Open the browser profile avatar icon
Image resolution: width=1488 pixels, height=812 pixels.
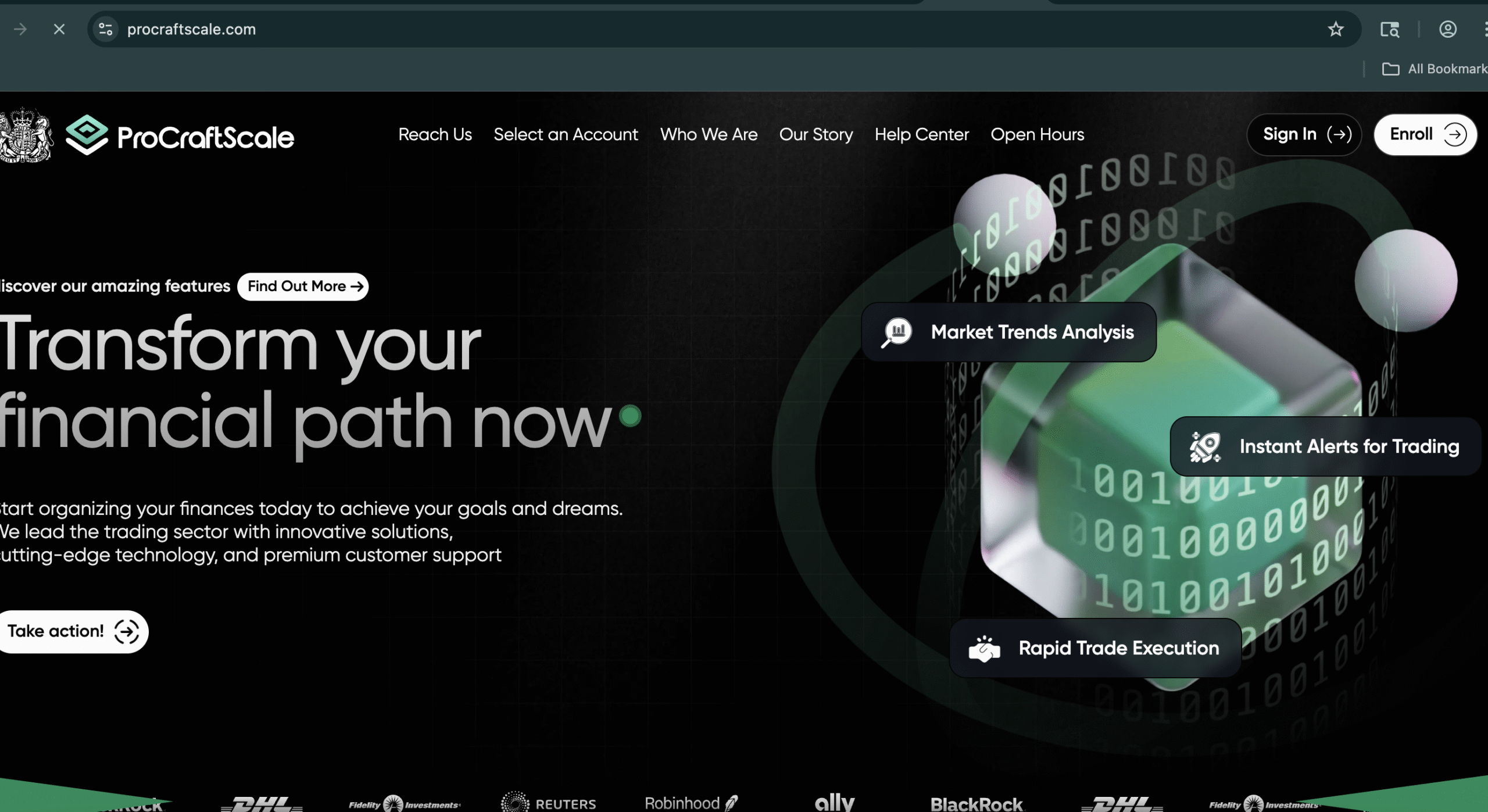[1447, 29]
